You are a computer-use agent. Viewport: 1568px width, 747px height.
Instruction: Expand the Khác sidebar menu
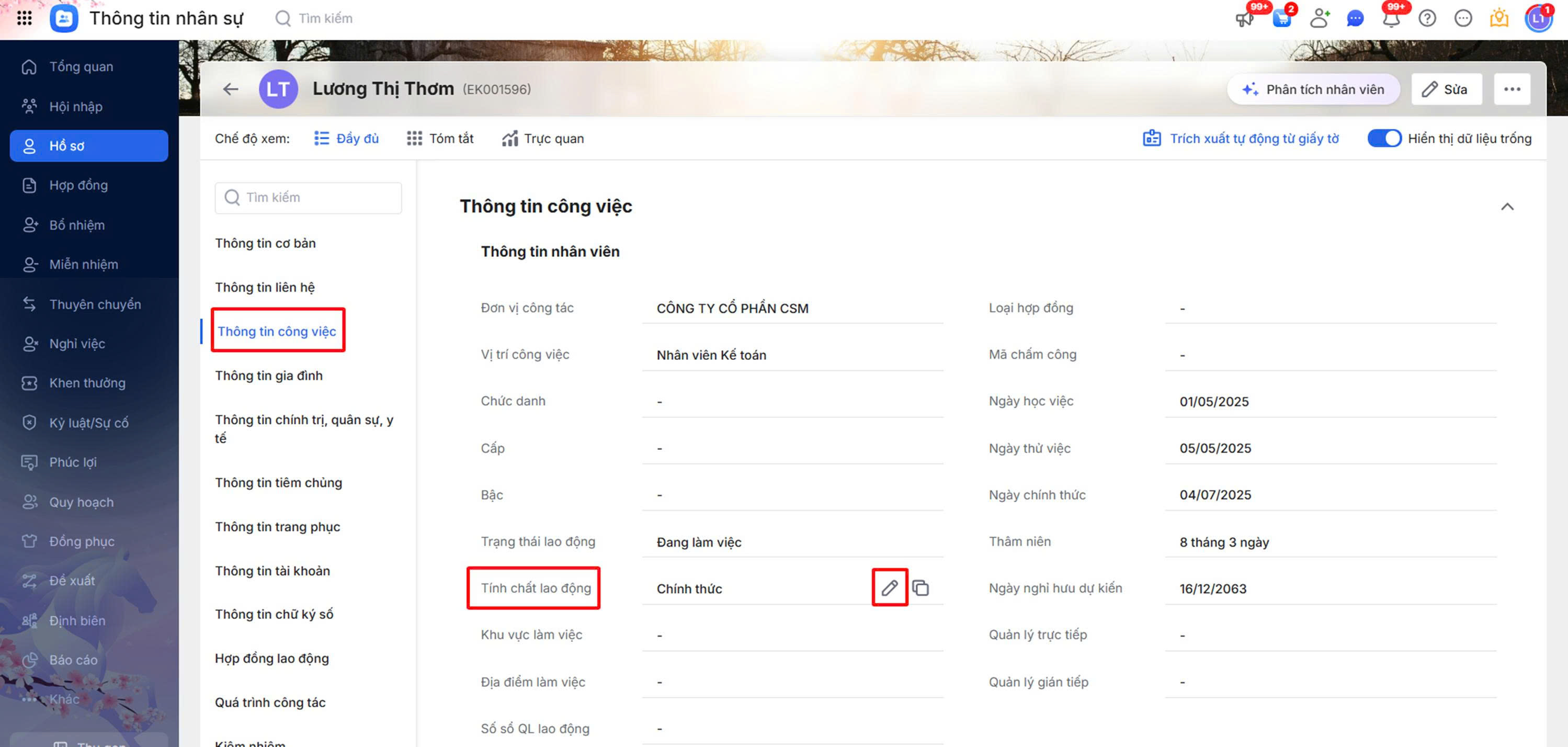click(64, 699)
